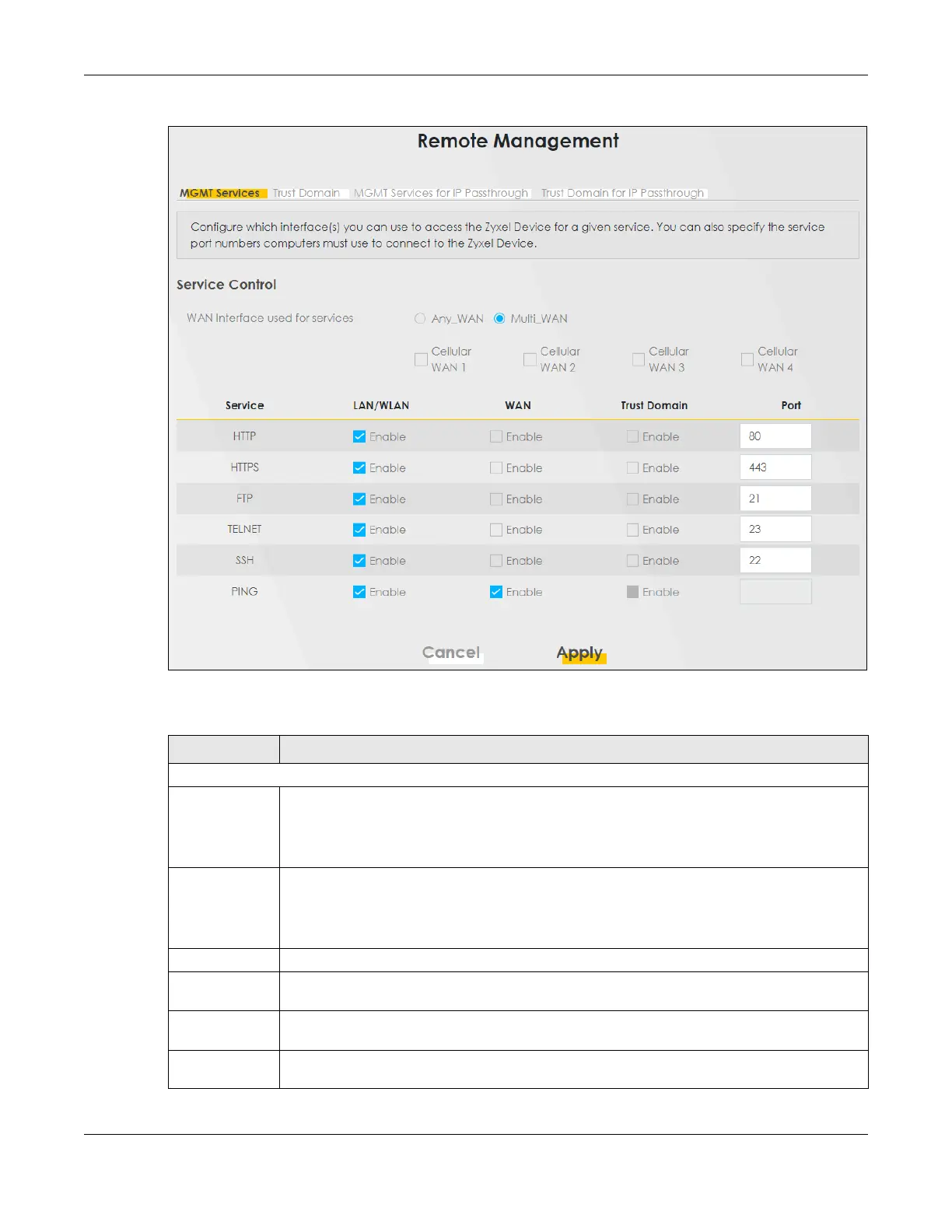Viewport: 952px width, 1232px height.
Task: Toggle SSH Trust Domain Enable checkbox
Action: click(x=633, y=560)
